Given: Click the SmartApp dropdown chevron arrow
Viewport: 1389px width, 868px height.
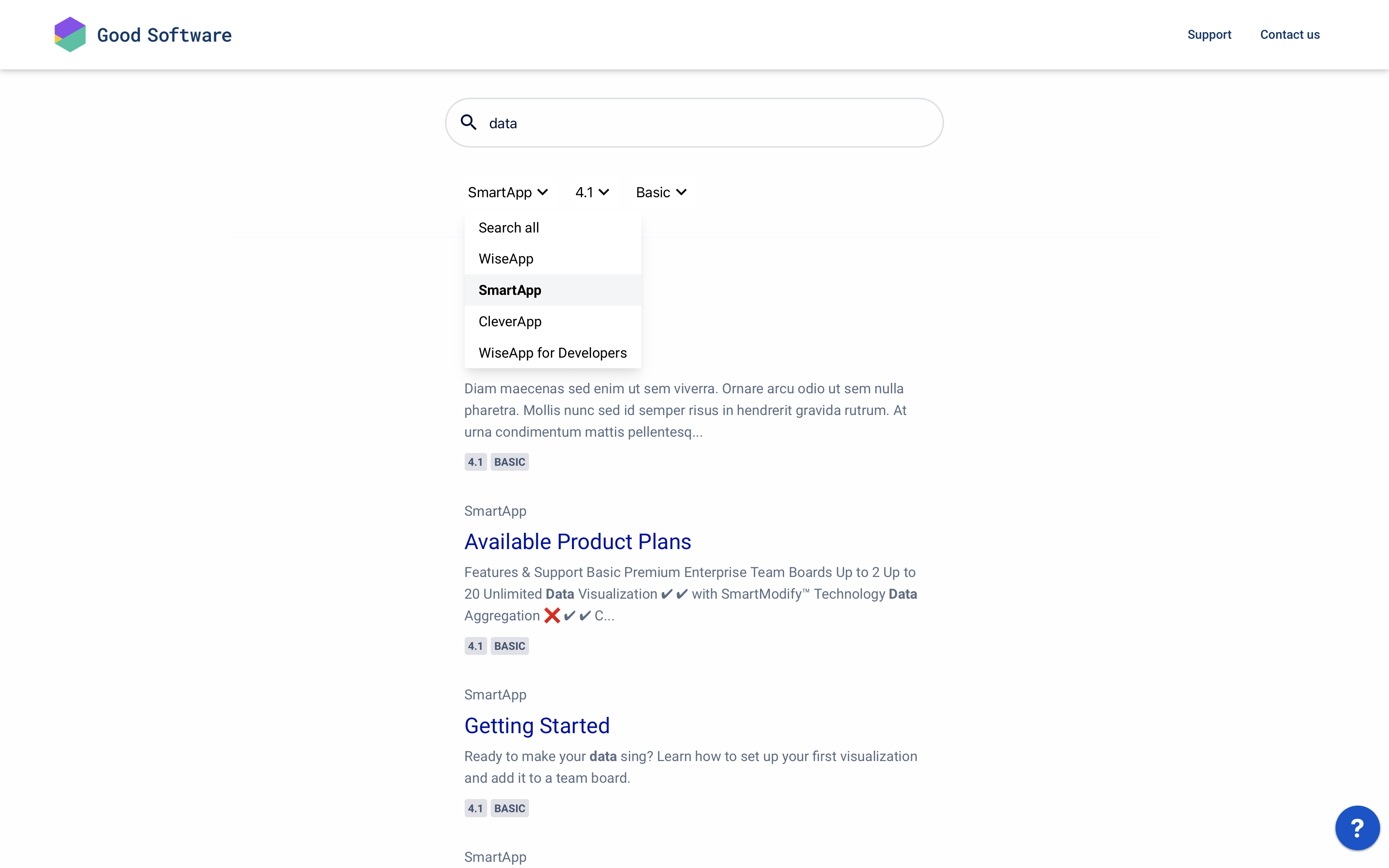Looking at the screenshot, I should tap(543, 192).
